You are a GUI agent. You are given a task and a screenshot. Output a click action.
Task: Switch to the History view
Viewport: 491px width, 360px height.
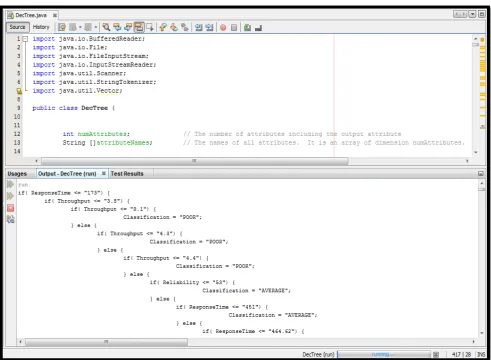(x=41, y=27)
